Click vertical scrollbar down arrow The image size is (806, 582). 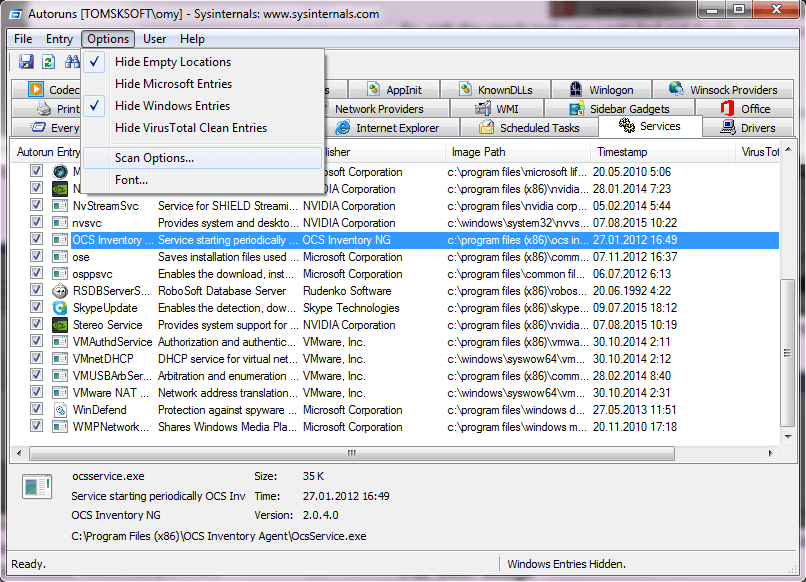click(788, 436)
